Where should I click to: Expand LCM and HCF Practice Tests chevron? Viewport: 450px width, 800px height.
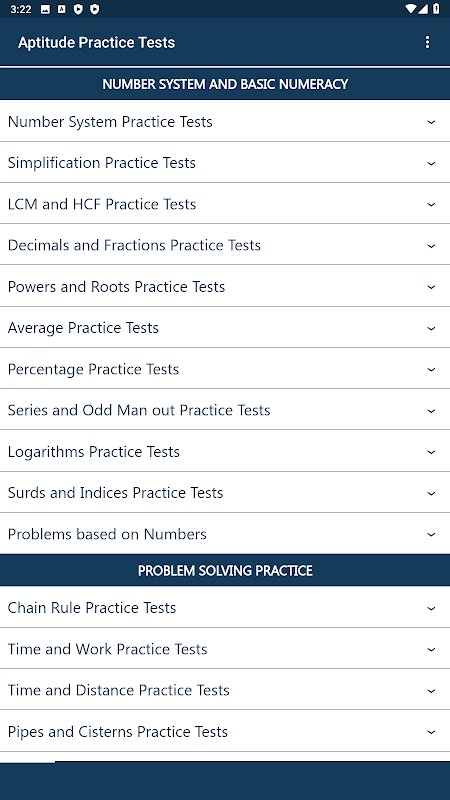431,204
